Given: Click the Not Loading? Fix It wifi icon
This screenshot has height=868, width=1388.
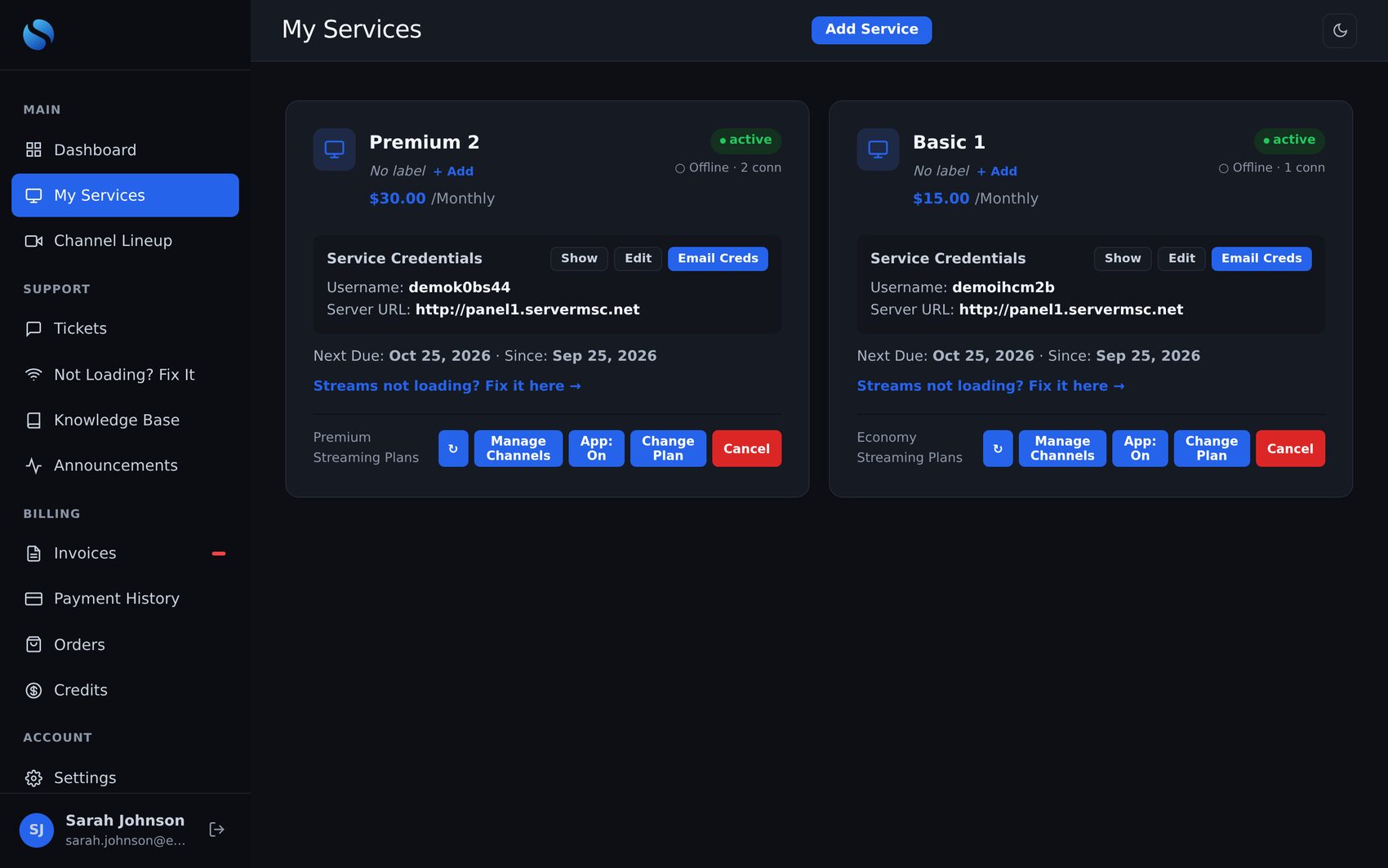Looking at the screenshot, I should 33,375.
